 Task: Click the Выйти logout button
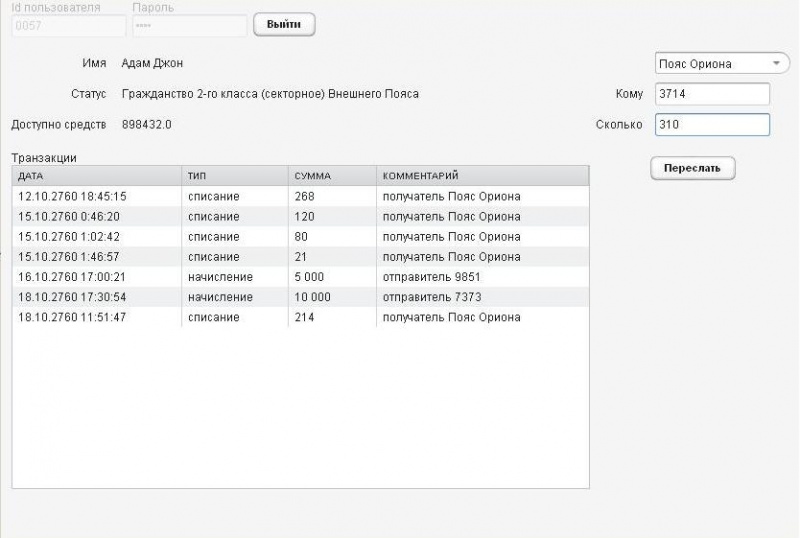tap(284, 25)
